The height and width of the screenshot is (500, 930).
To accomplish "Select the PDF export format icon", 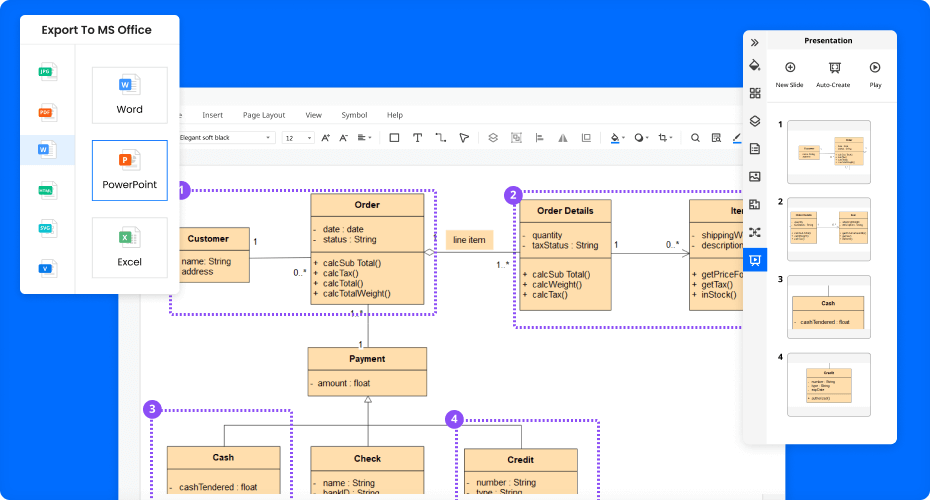I will click(x=47, y=112).
